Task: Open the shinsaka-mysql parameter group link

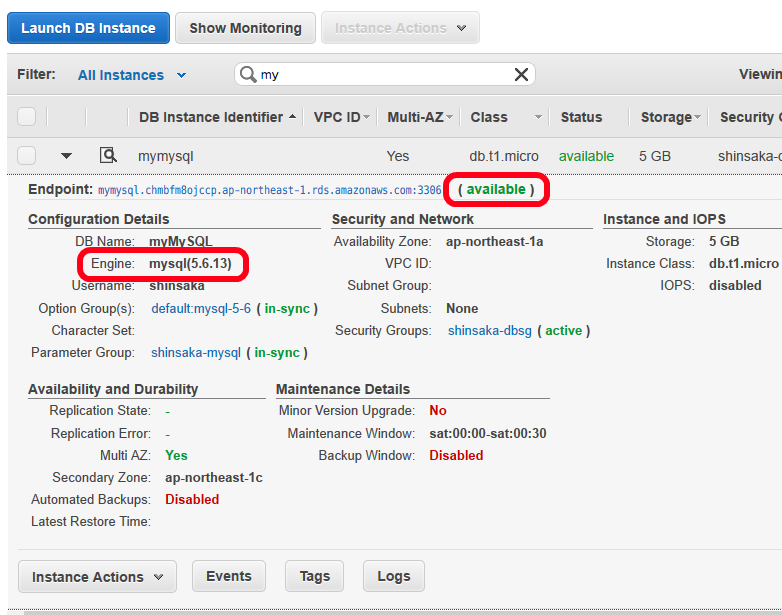Action: click(196, 353)
